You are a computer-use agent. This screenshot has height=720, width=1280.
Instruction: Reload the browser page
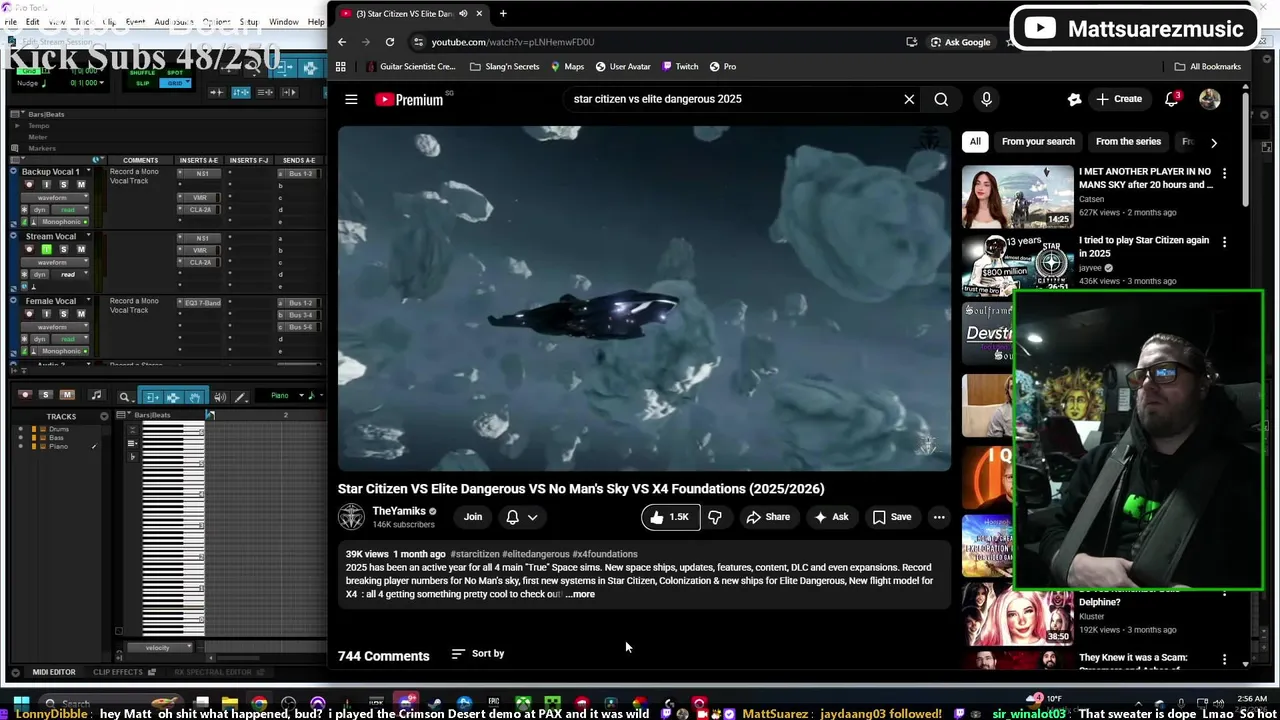(x=390, y=42)
